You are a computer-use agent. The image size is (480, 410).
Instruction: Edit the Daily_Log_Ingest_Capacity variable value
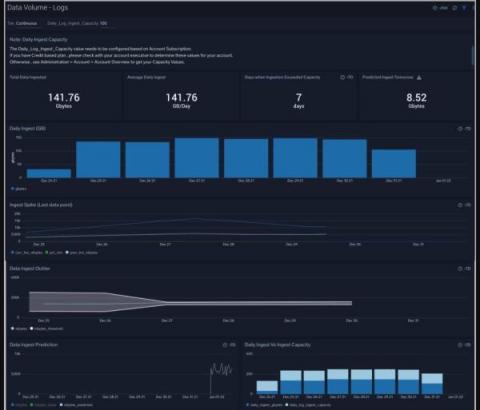(77, 23)
